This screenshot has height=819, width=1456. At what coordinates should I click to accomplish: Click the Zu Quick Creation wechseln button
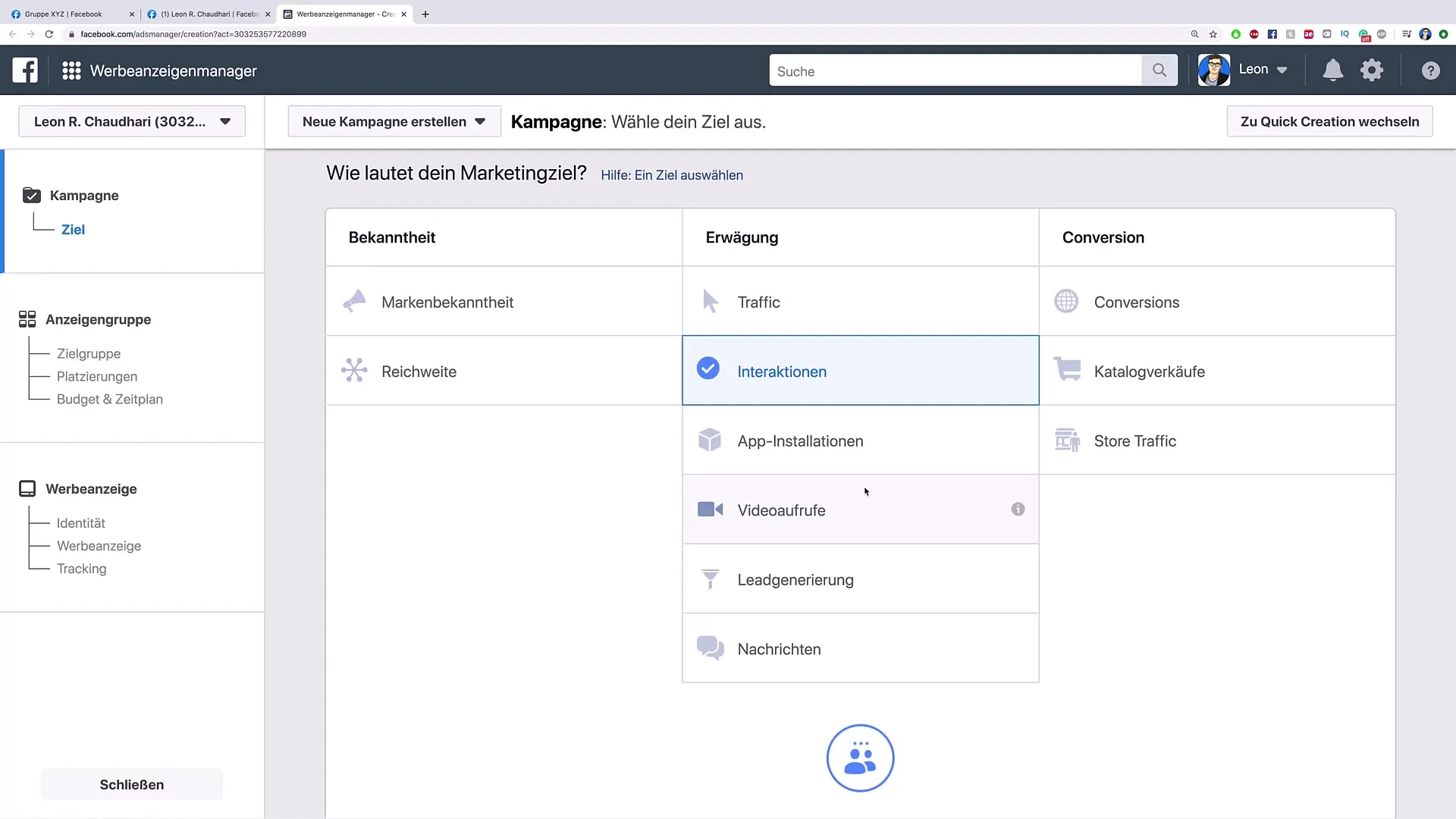tap(1329, 121)
